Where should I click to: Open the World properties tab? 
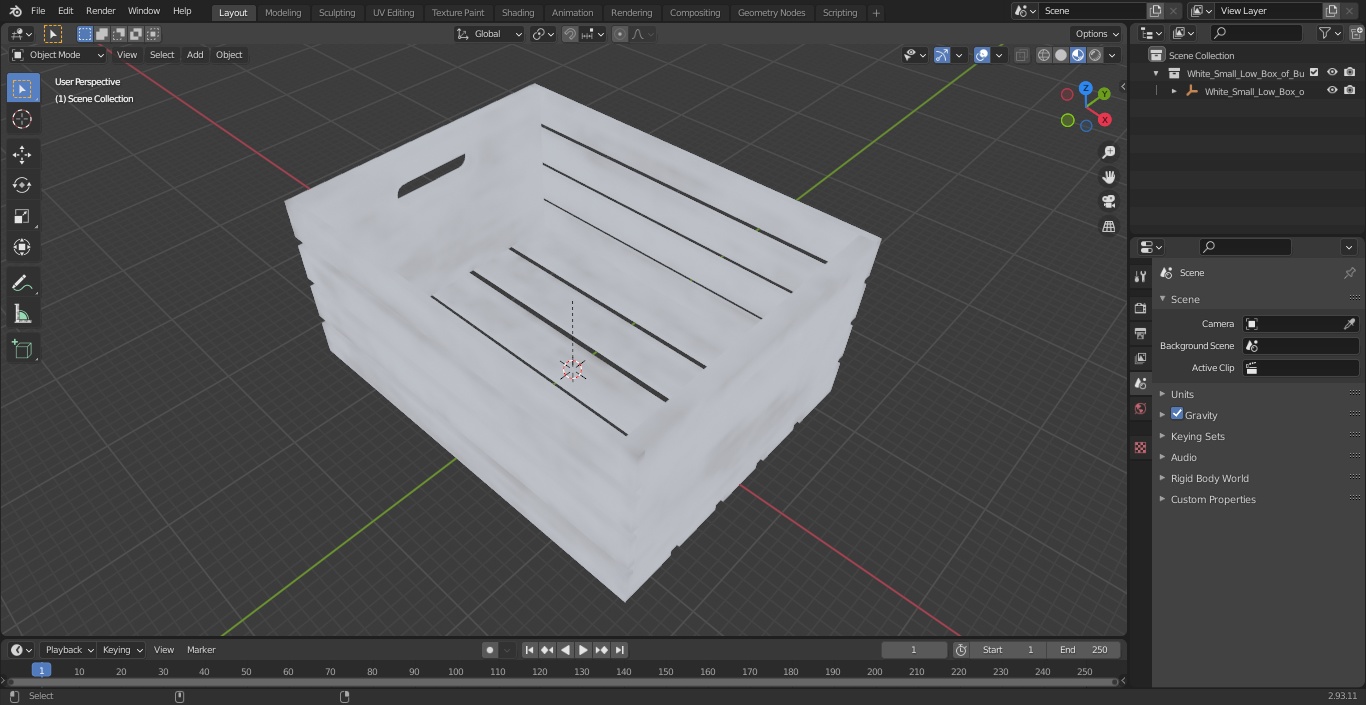click(x=1140, y=408)
